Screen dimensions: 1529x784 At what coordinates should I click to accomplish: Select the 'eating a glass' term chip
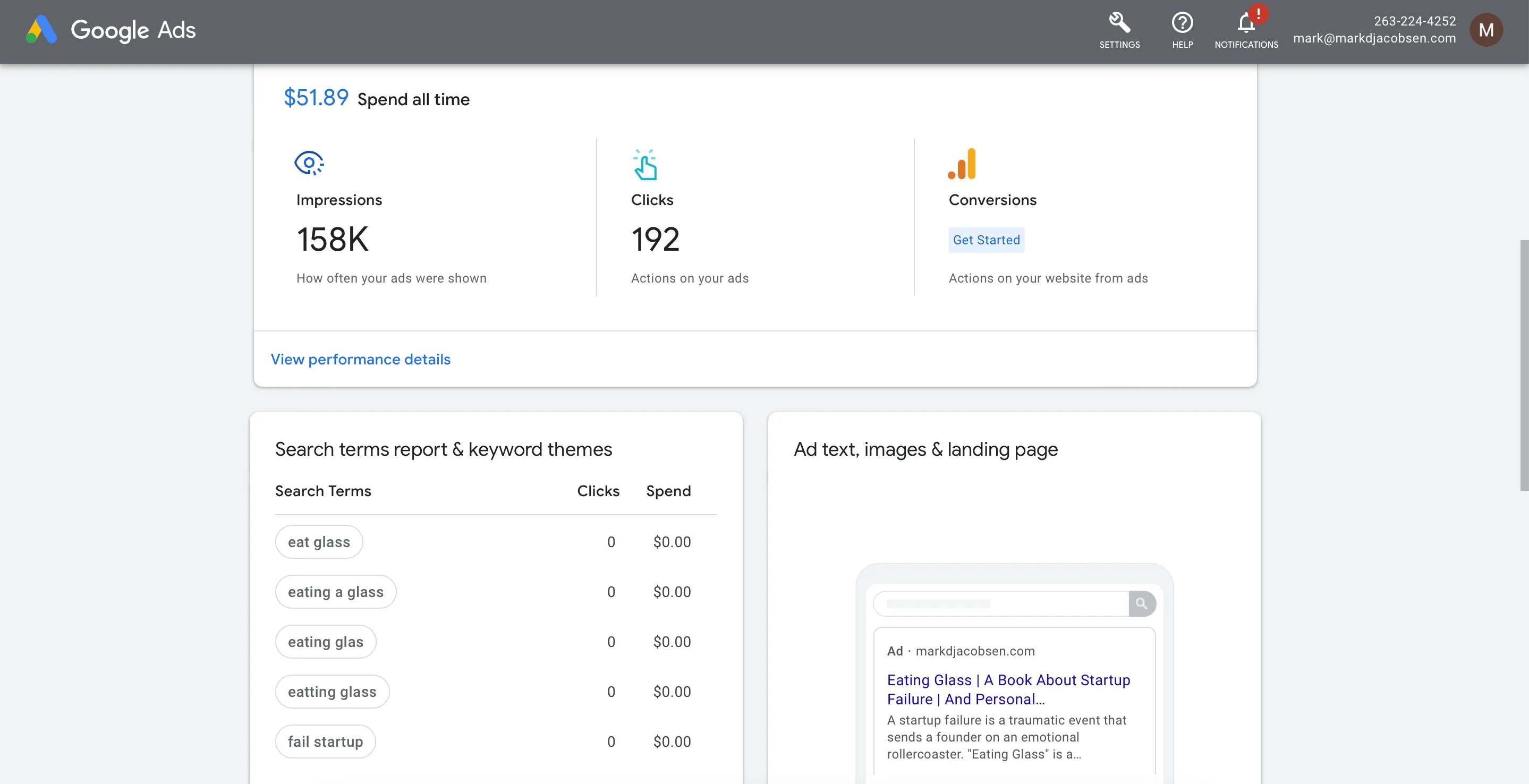click(335, 592)
